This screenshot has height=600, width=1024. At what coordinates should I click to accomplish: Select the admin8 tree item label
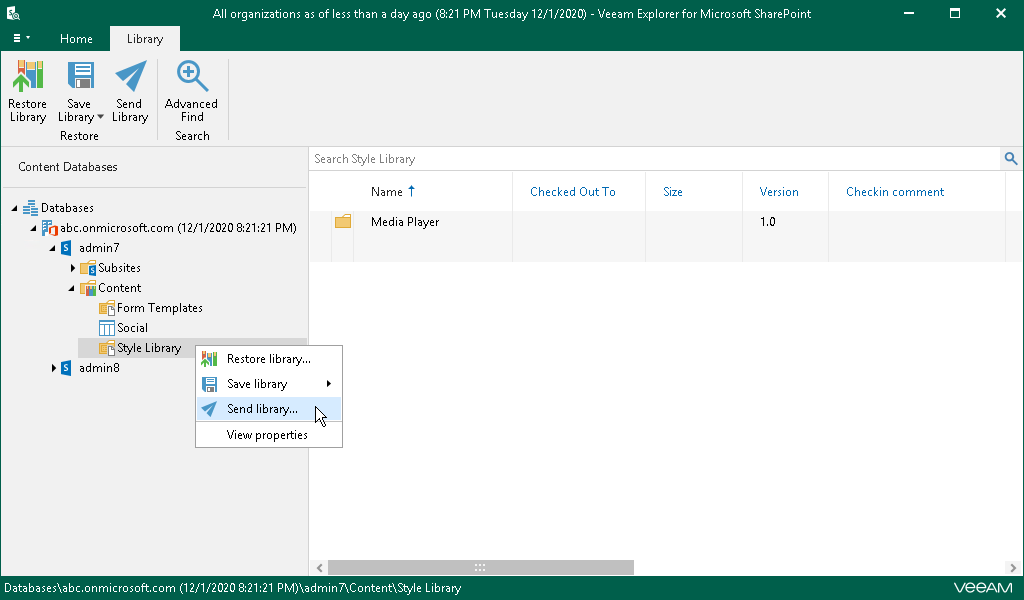(99, 368)
